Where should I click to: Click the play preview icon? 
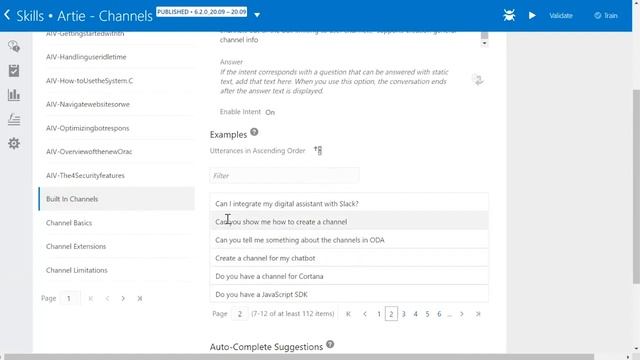pyautogui.click(x=532, y=16)
